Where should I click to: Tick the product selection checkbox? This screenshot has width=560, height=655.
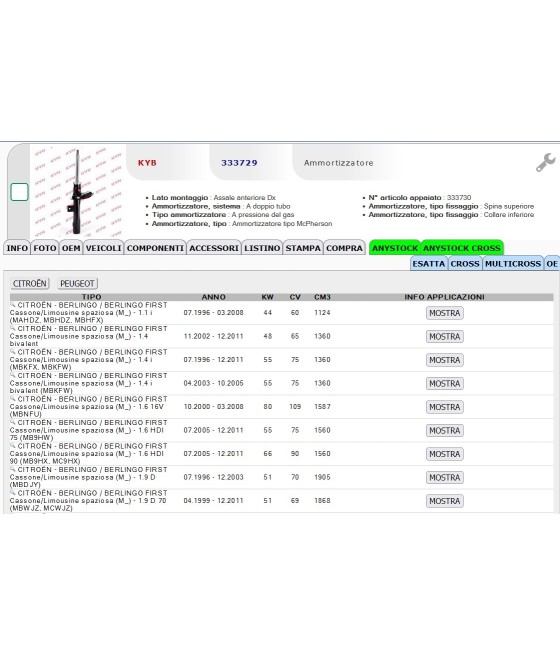point(19,192)
